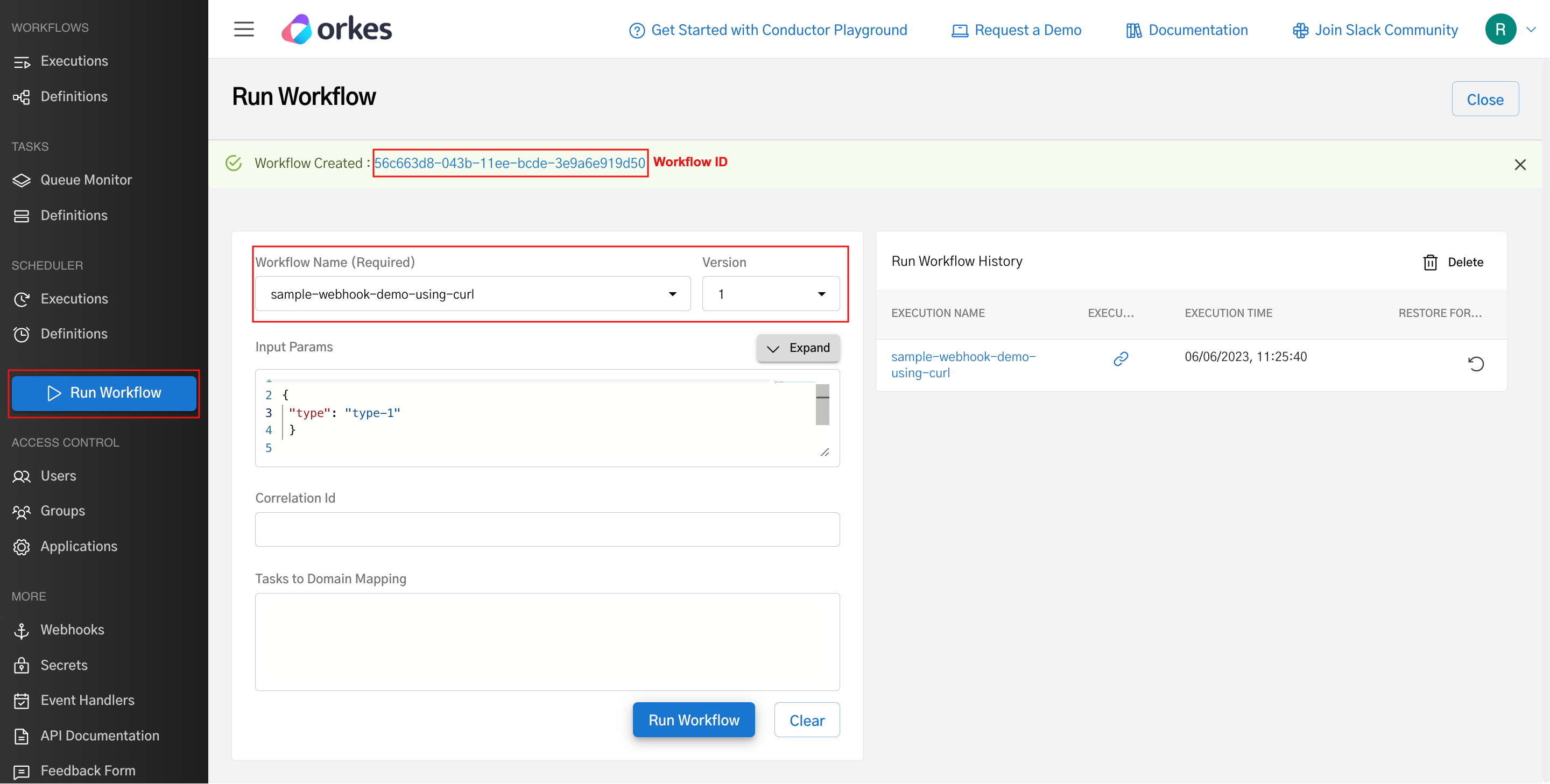Open Applications under Access Control

79,546
